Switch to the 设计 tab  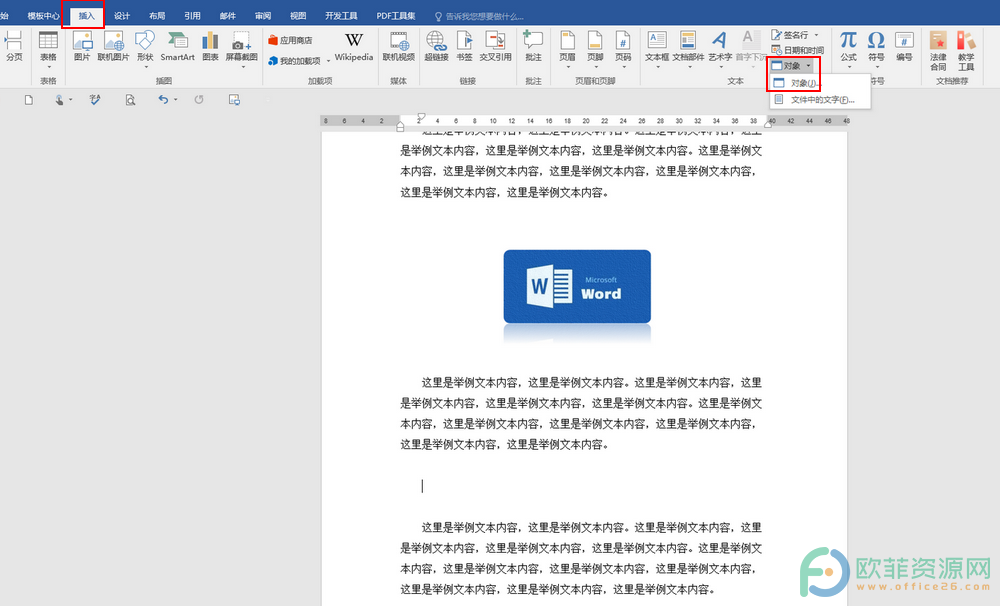(x=122, y=16)
